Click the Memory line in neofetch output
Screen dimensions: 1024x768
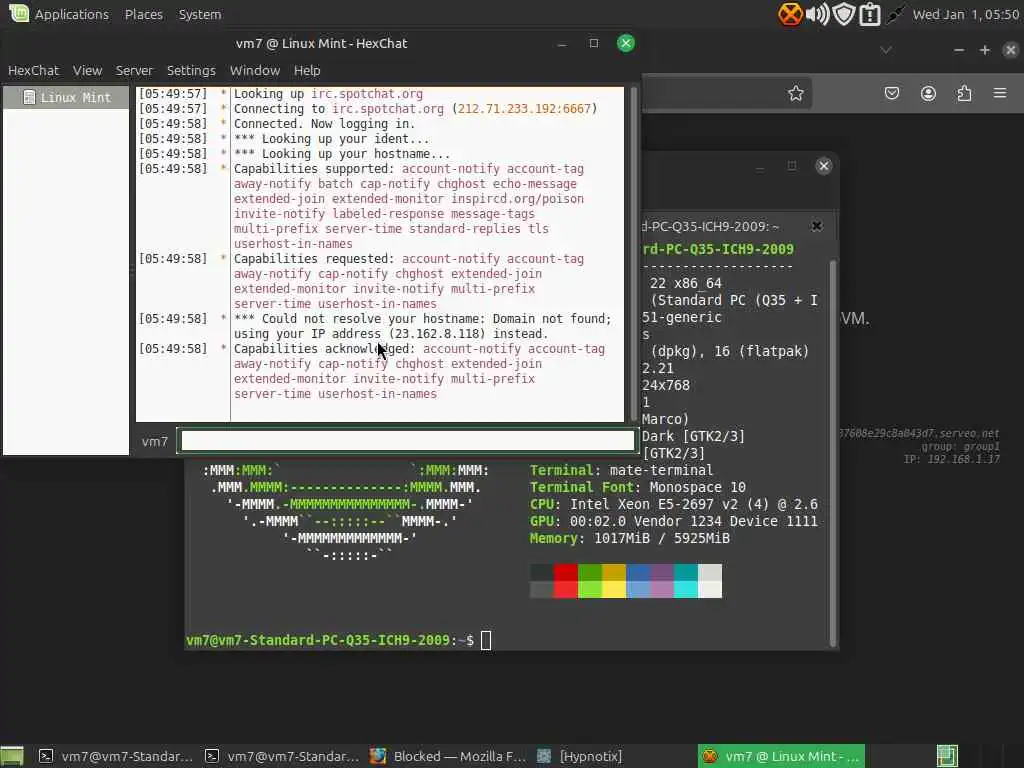(x=630, y=538)
